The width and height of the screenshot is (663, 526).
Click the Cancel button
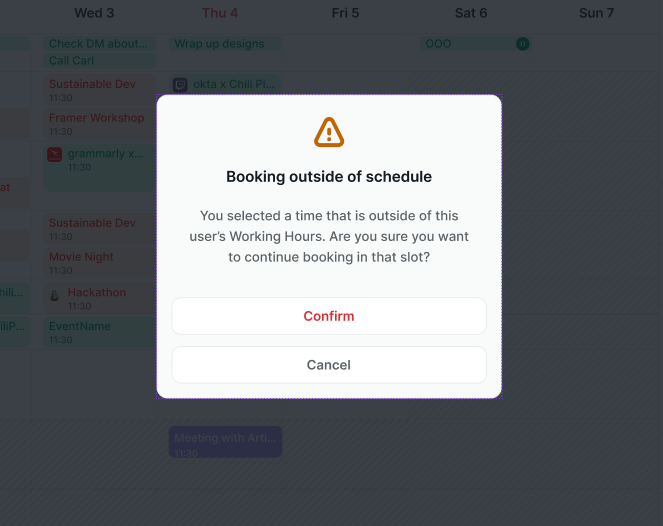click(329, 365)
